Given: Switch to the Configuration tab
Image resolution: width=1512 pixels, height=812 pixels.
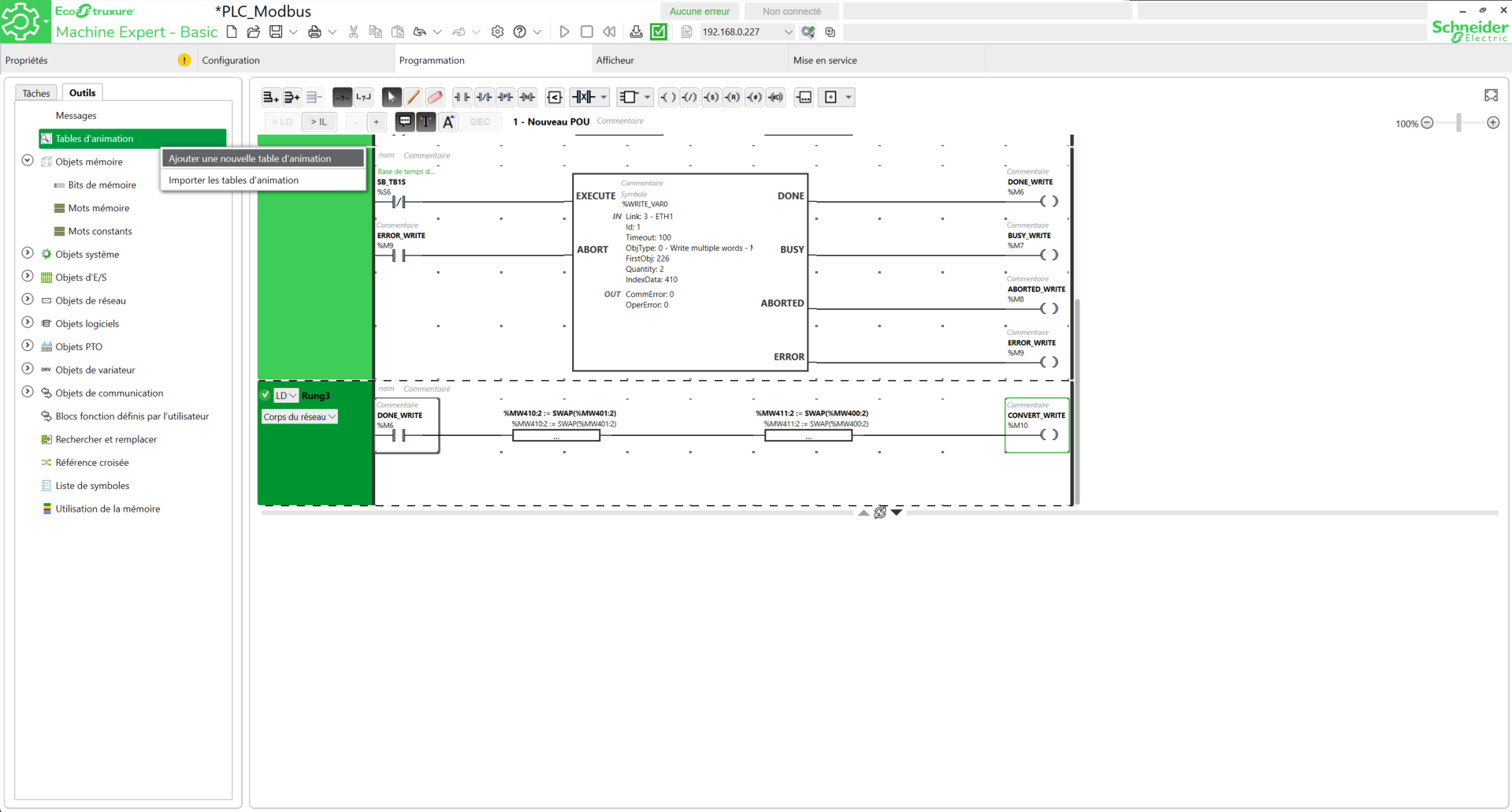Looking at the screenshot, I should 231,60.
